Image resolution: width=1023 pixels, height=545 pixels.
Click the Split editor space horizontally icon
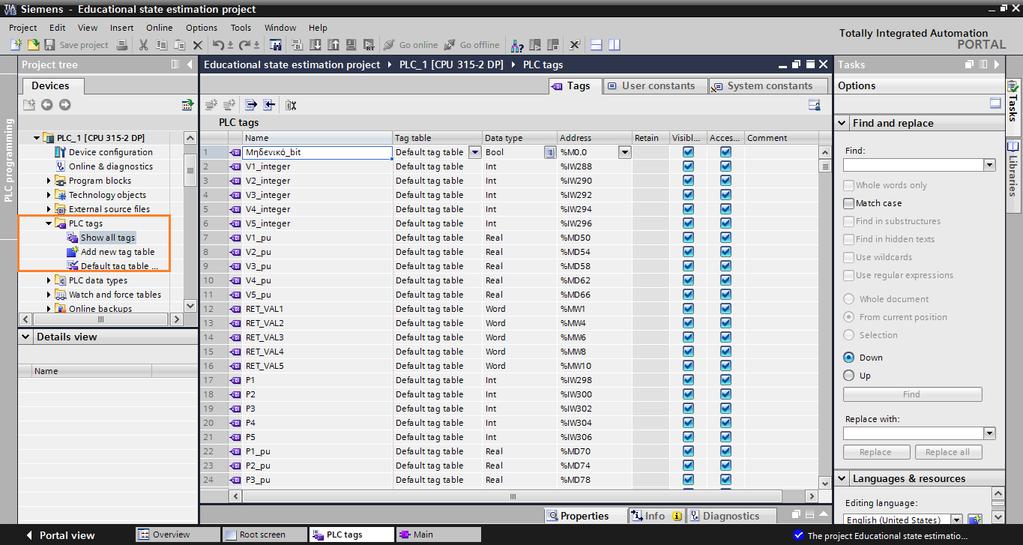pos(596,45)
